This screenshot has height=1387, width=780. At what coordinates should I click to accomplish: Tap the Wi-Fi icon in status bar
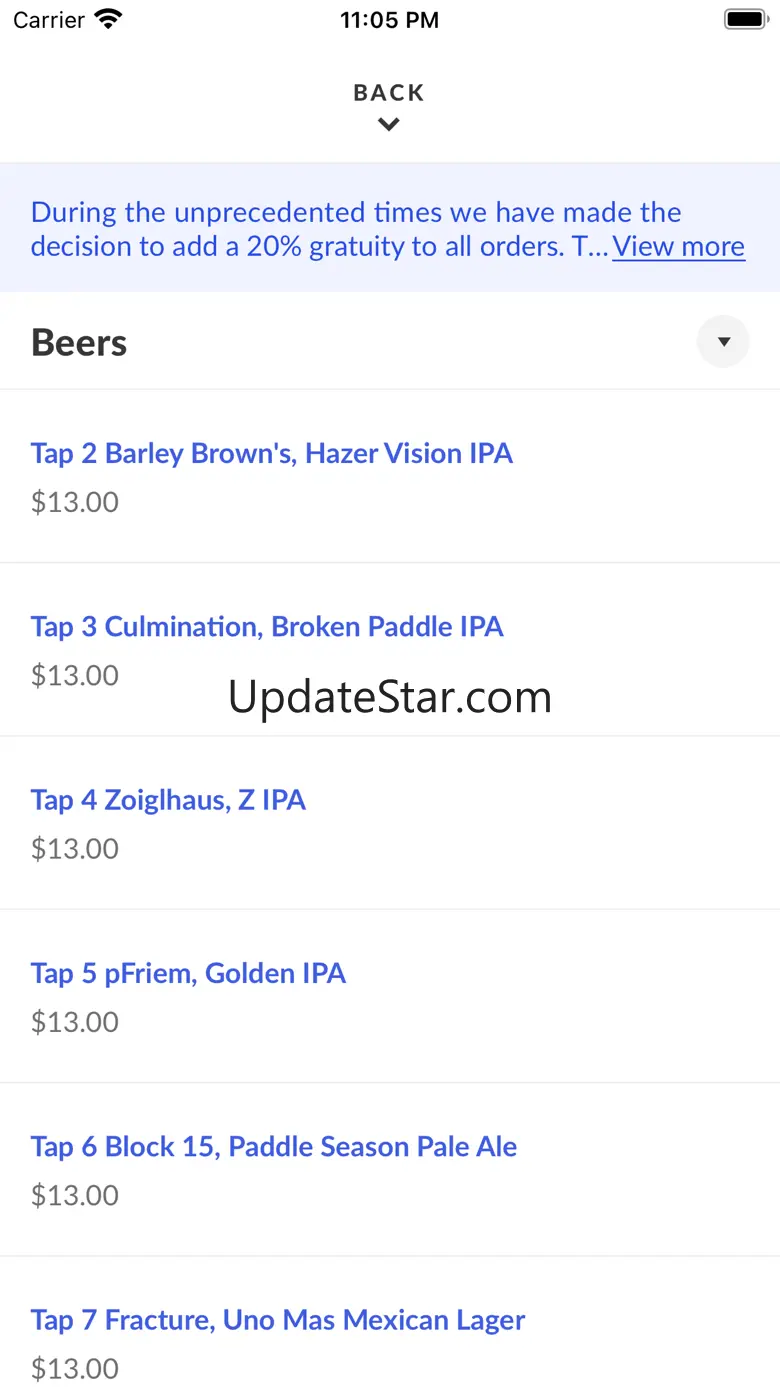[108, 19]
